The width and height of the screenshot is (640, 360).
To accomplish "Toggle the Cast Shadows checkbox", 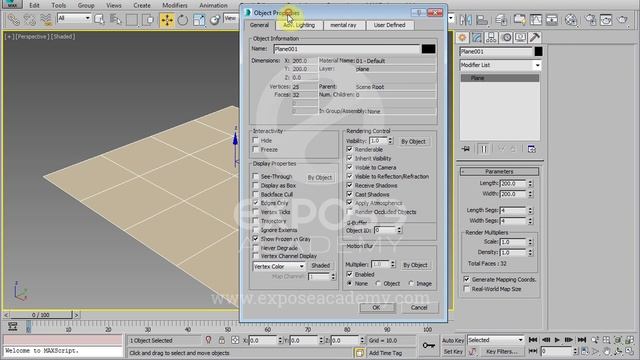I will click(x=350, y=194).
